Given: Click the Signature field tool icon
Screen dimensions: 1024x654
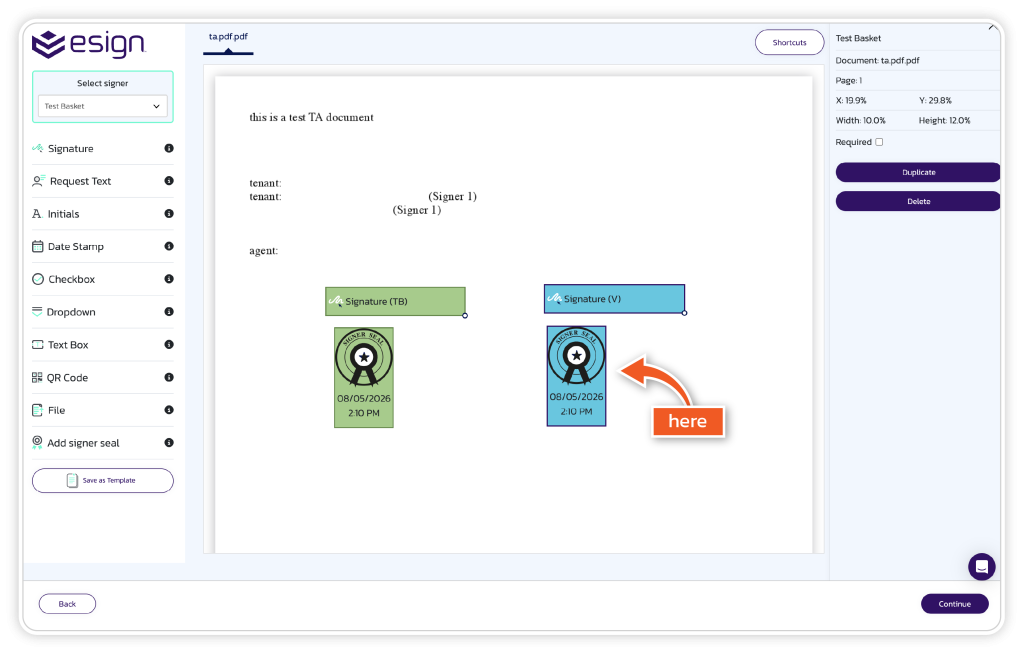Looking at the screenshot, I should coord(37,148).
